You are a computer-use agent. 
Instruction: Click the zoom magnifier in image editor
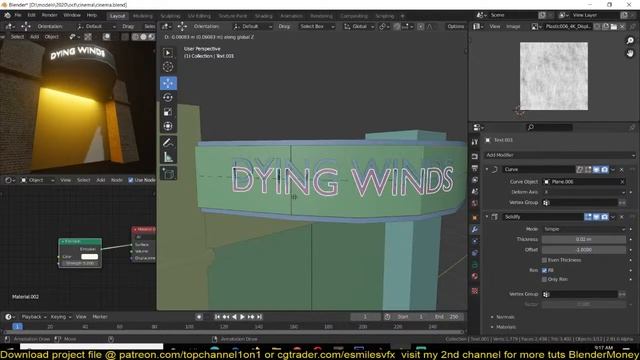pyautogui.click(x=630, y=40)
